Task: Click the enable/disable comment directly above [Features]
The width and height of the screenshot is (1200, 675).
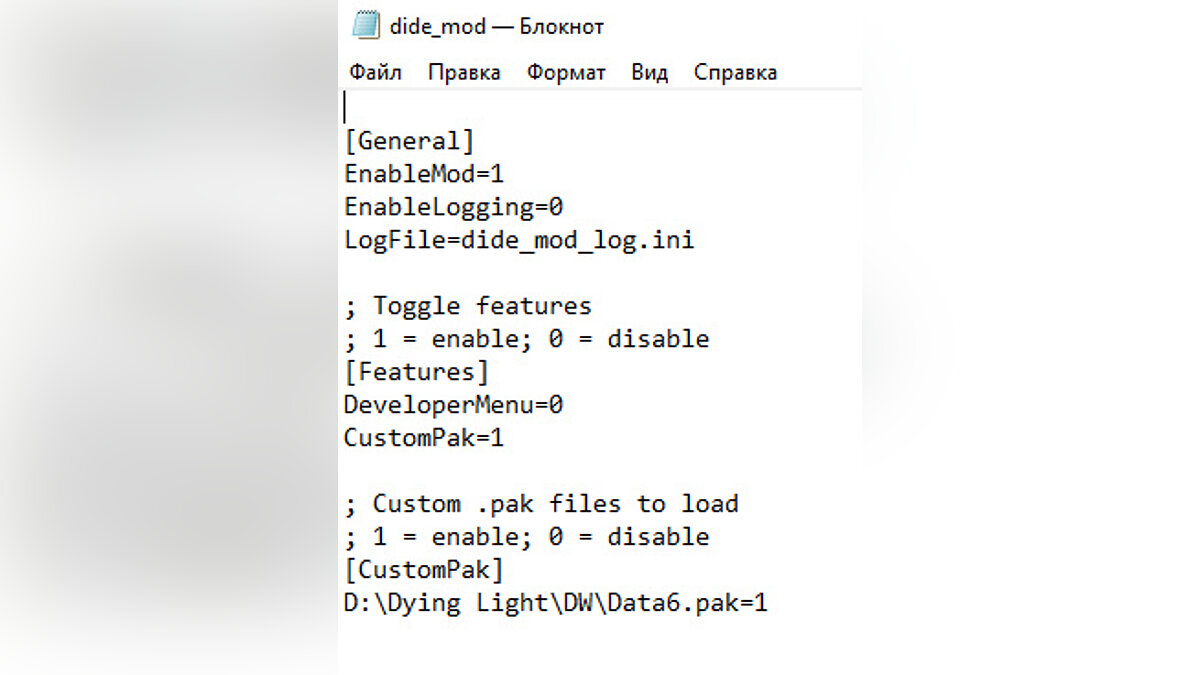Action: click(526, 339)
